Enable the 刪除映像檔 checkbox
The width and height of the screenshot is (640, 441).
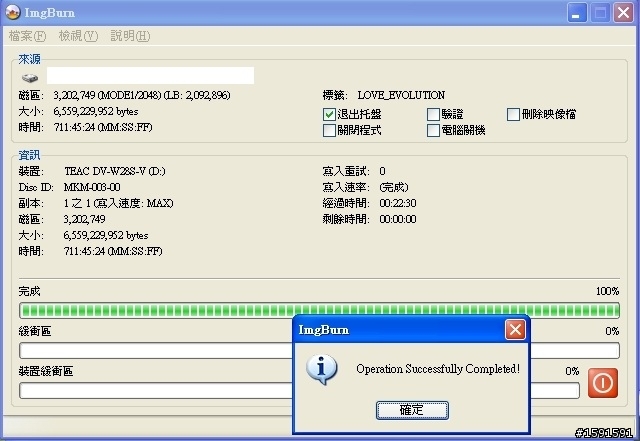(513, 114)
